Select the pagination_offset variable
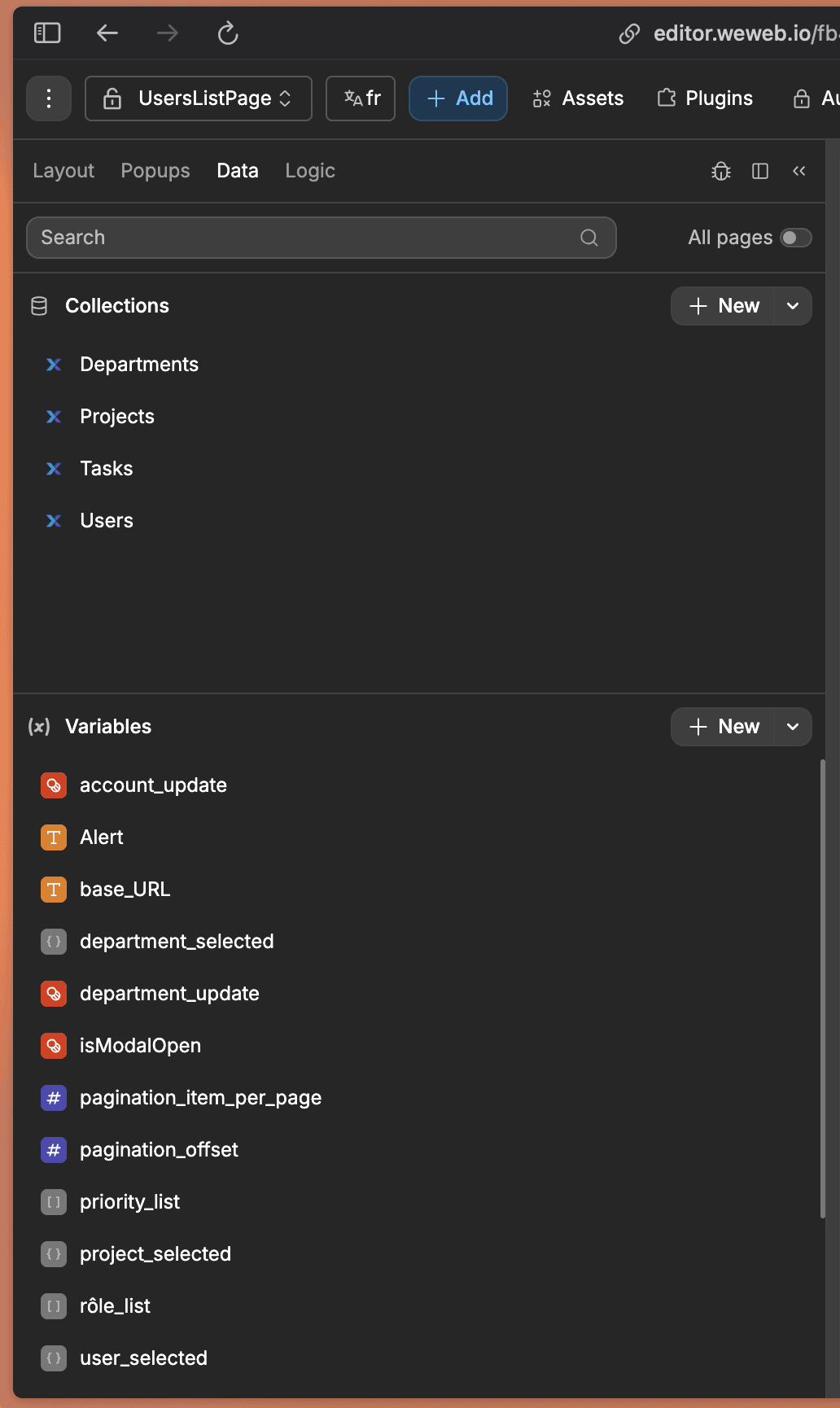 tap(159, 1150)
